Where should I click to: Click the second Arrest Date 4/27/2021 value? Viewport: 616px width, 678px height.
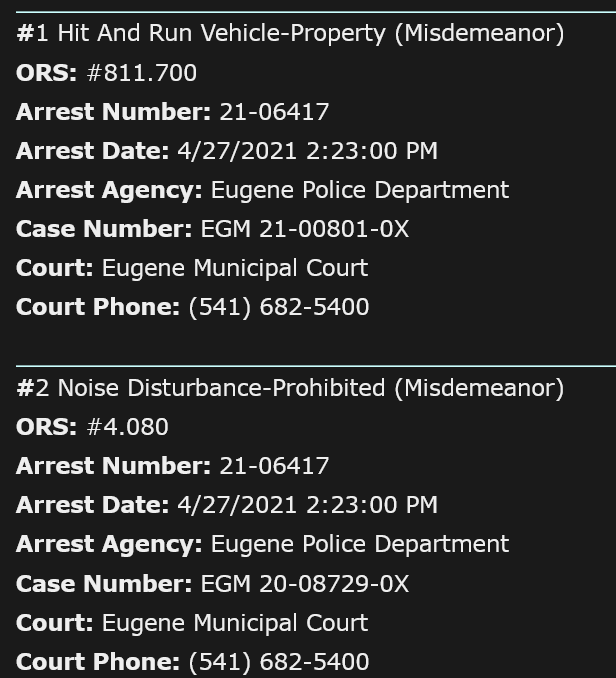(307, 505)
